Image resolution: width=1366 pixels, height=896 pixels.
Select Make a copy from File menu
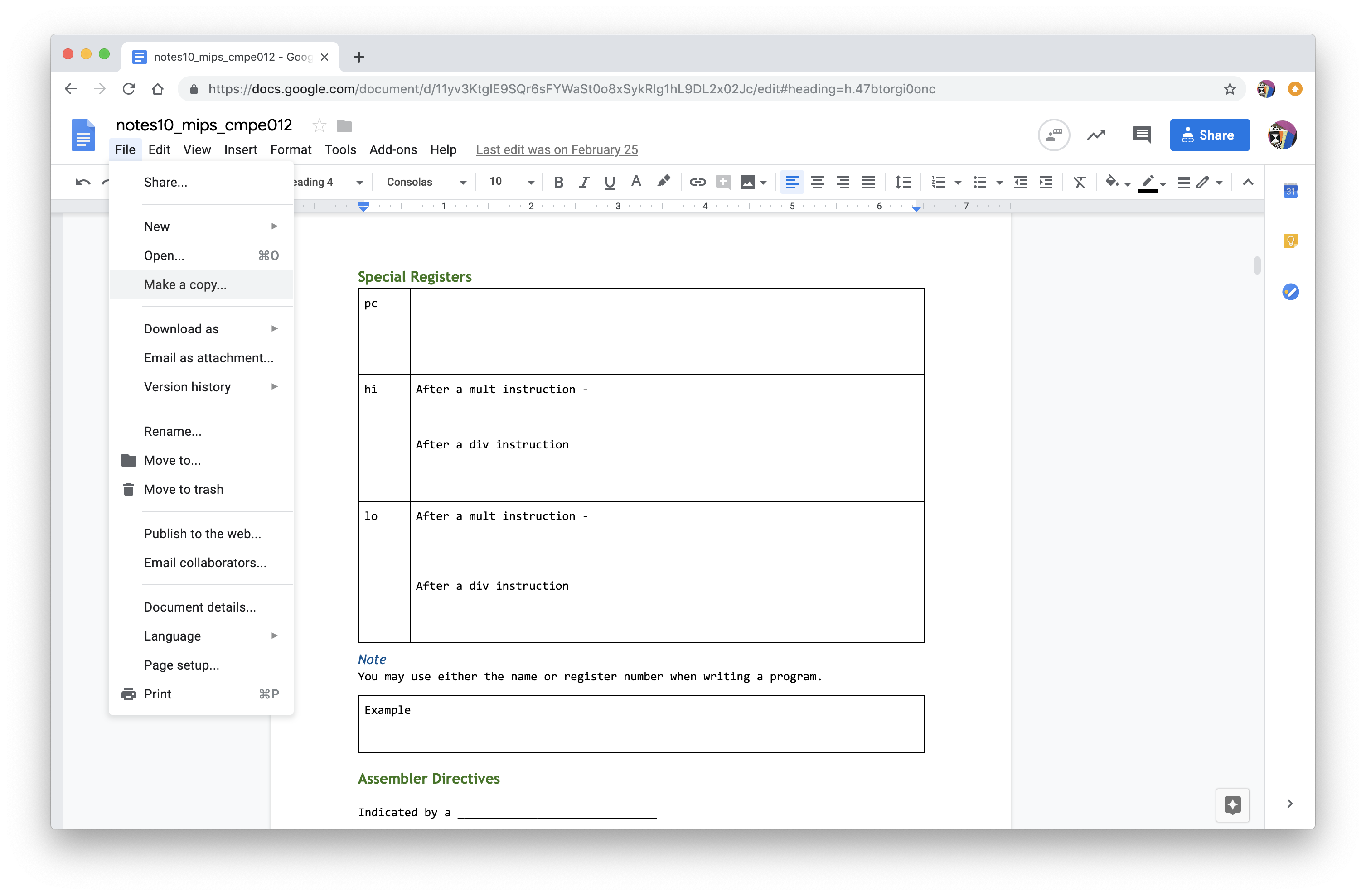coord(185,284)
